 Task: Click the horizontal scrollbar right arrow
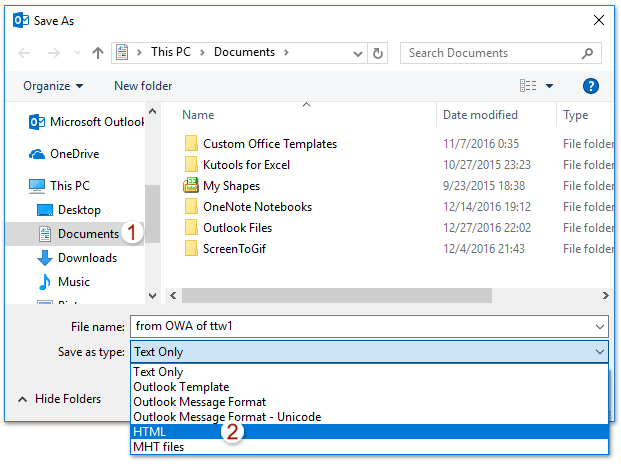[x=605, y=295]
